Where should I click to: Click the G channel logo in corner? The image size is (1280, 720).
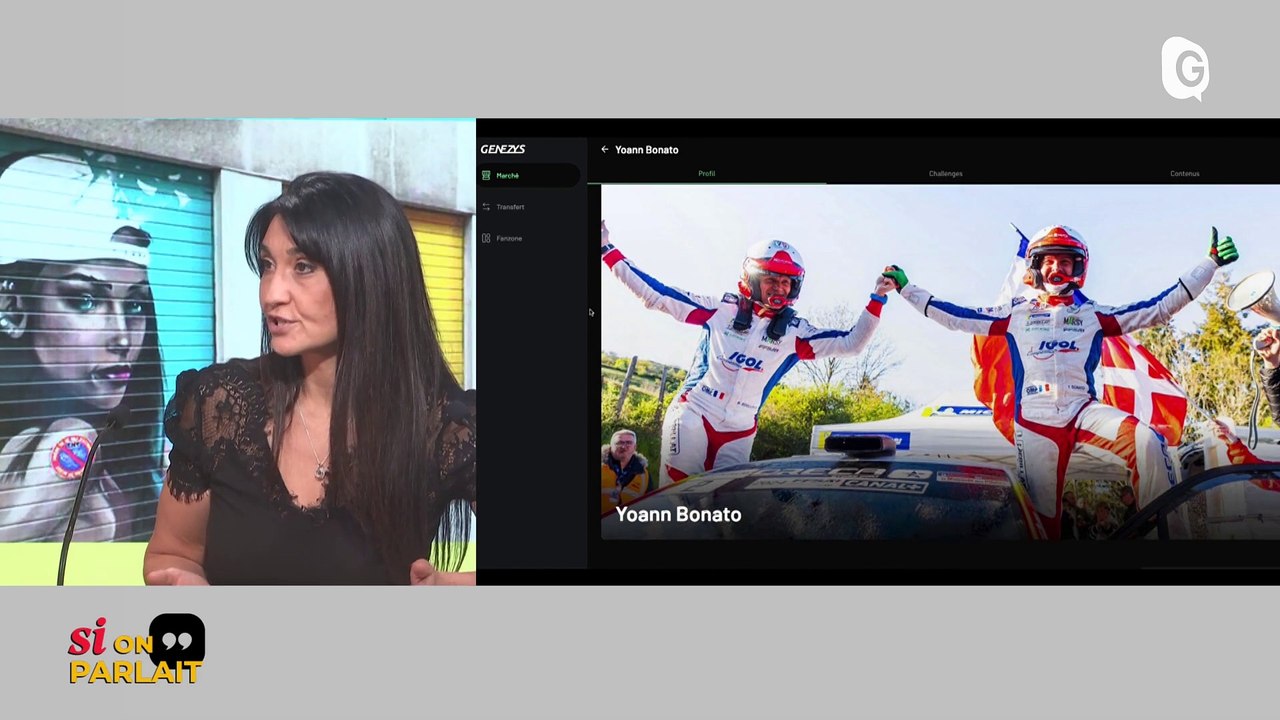(x=1185, y=69)
